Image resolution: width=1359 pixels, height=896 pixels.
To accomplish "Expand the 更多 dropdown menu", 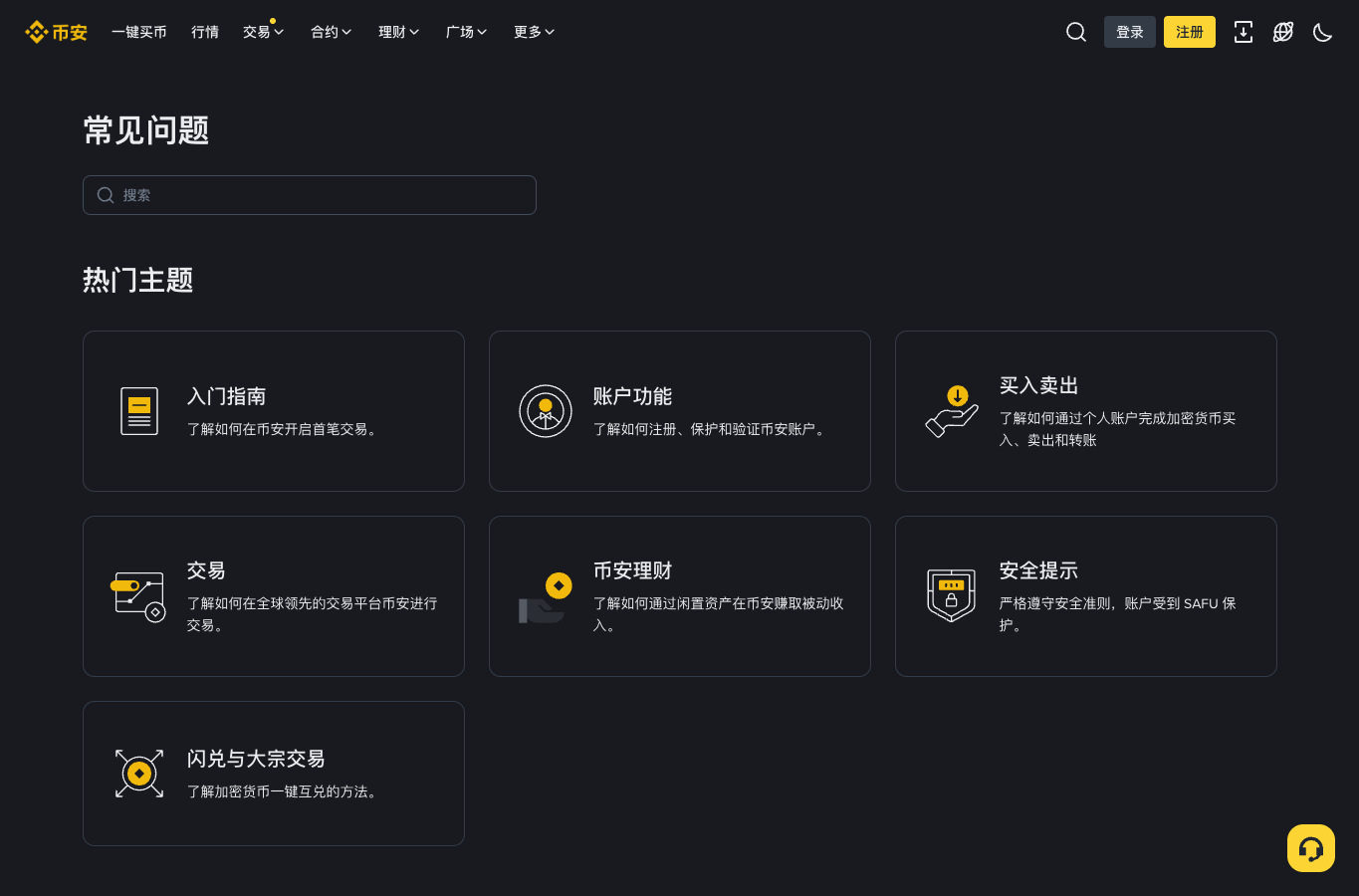I will point(535,32).
